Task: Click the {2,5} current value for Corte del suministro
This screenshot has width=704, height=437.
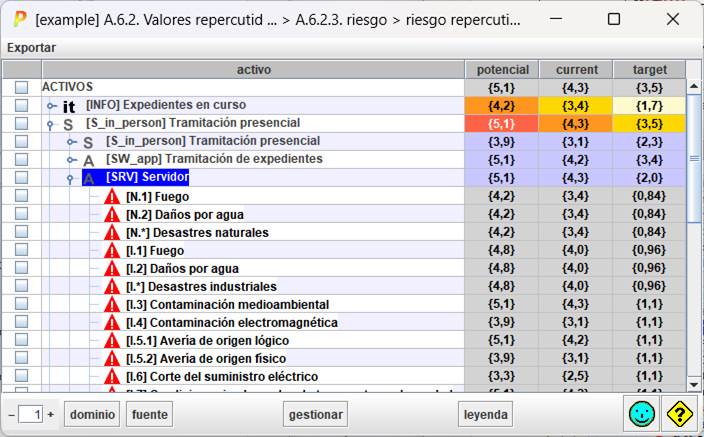Action: tap(576, 375)
